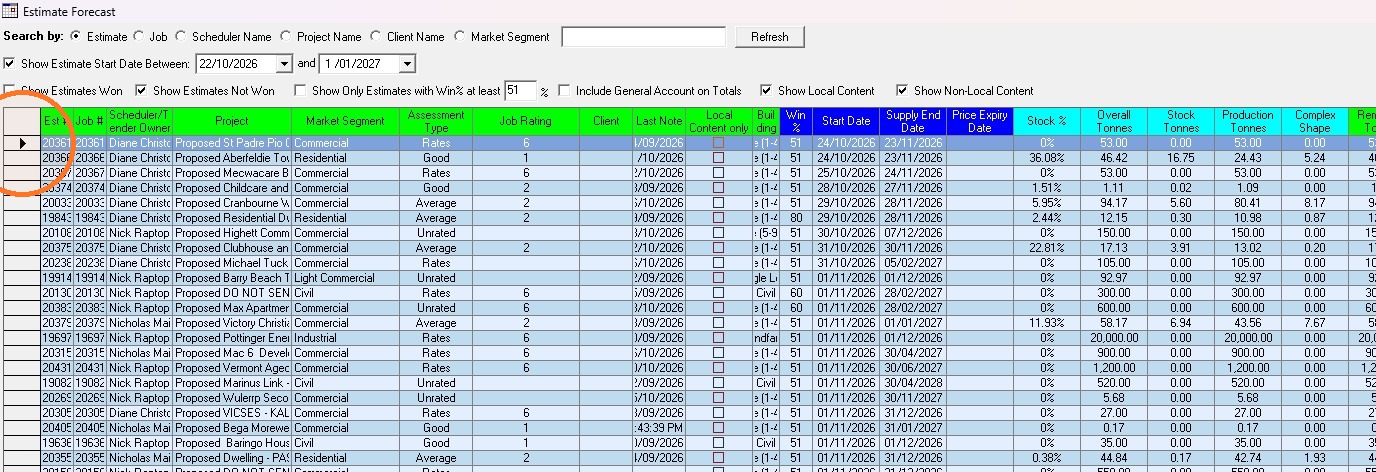The image size is (1376, 472).
Task: Open the 1/01/2027 end date dropdown
Action: click(406, 63)
